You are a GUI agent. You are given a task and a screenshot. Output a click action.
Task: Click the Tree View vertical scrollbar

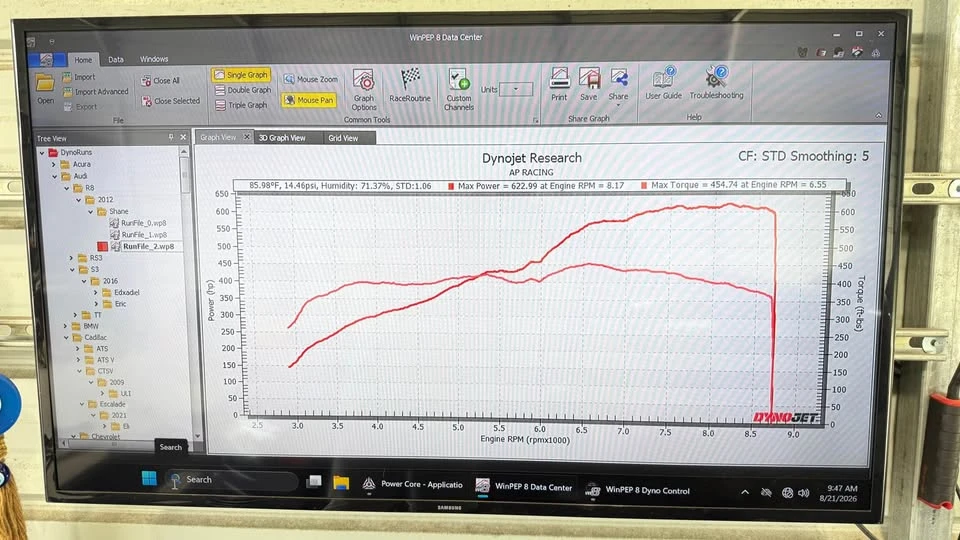[x=184, y=174]
